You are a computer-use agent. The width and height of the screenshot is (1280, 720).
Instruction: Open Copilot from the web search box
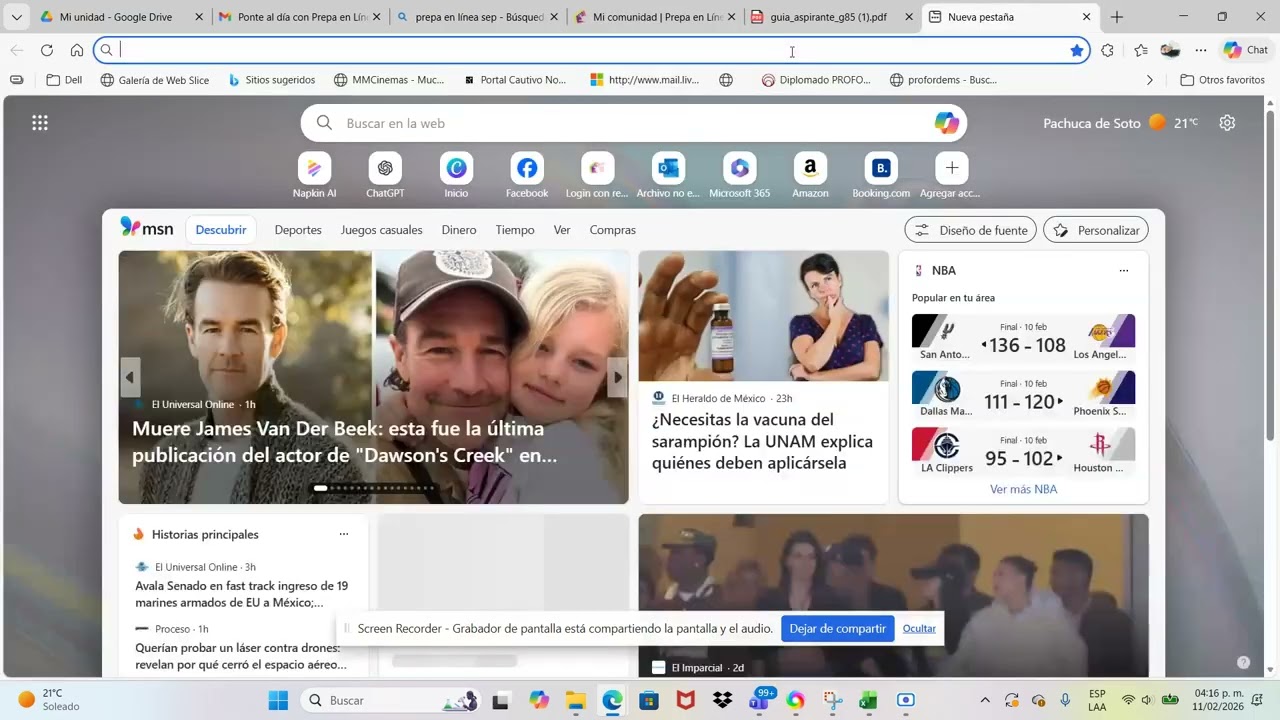pyautogui.click(x=946, y=123)
